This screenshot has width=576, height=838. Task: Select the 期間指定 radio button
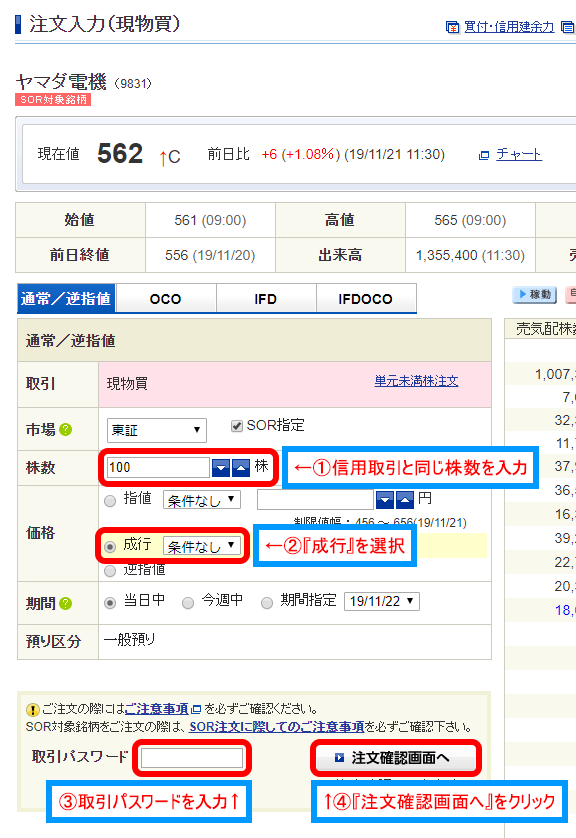coord(267,603)
